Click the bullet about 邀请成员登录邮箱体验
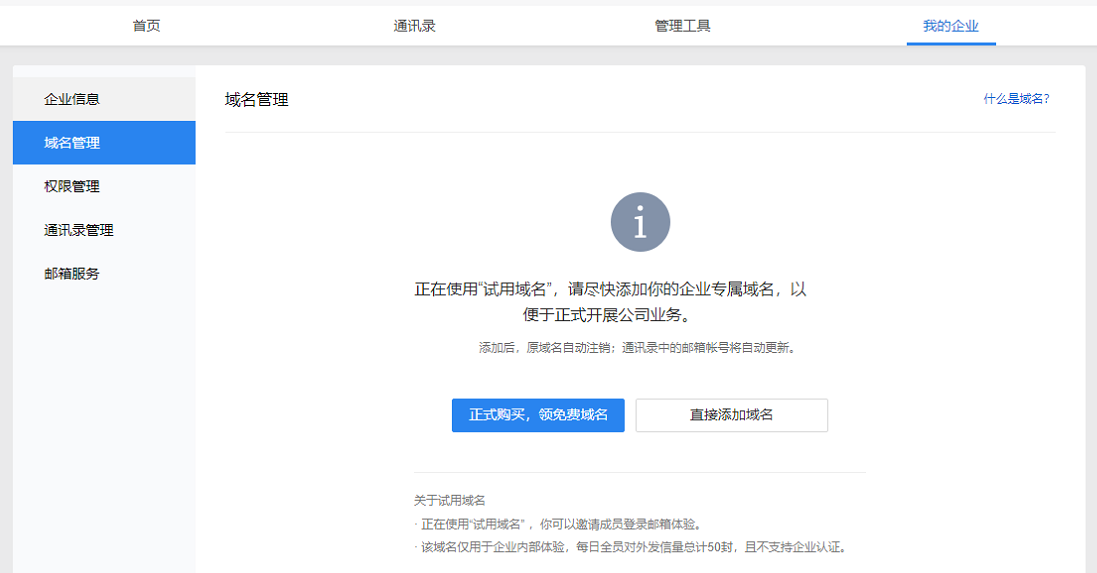The width and height of the screenshot is (1097, 573). (x=560, y=524)
